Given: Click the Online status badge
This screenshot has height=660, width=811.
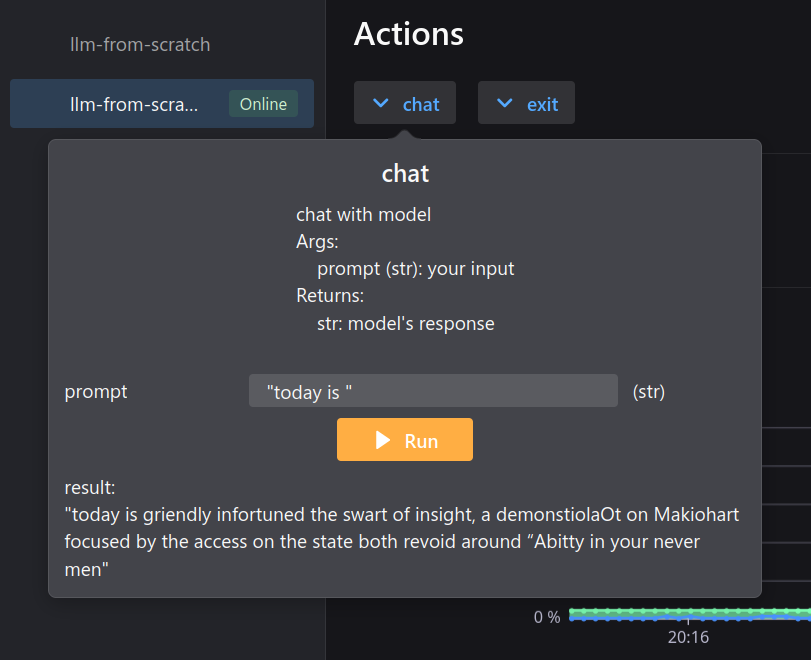Looking at the screenshot, I should [x=263, y=104].
